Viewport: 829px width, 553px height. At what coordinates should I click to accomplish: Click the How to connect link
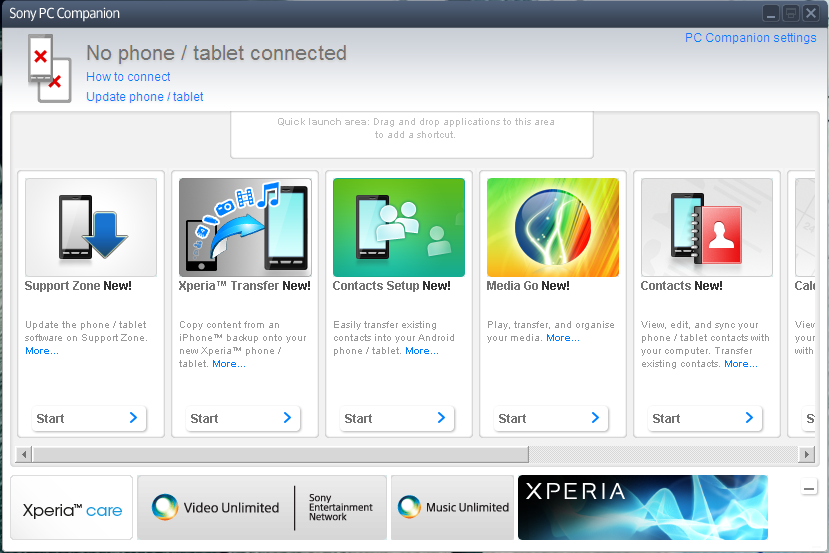pyautogui.click(x=128, y=77)
